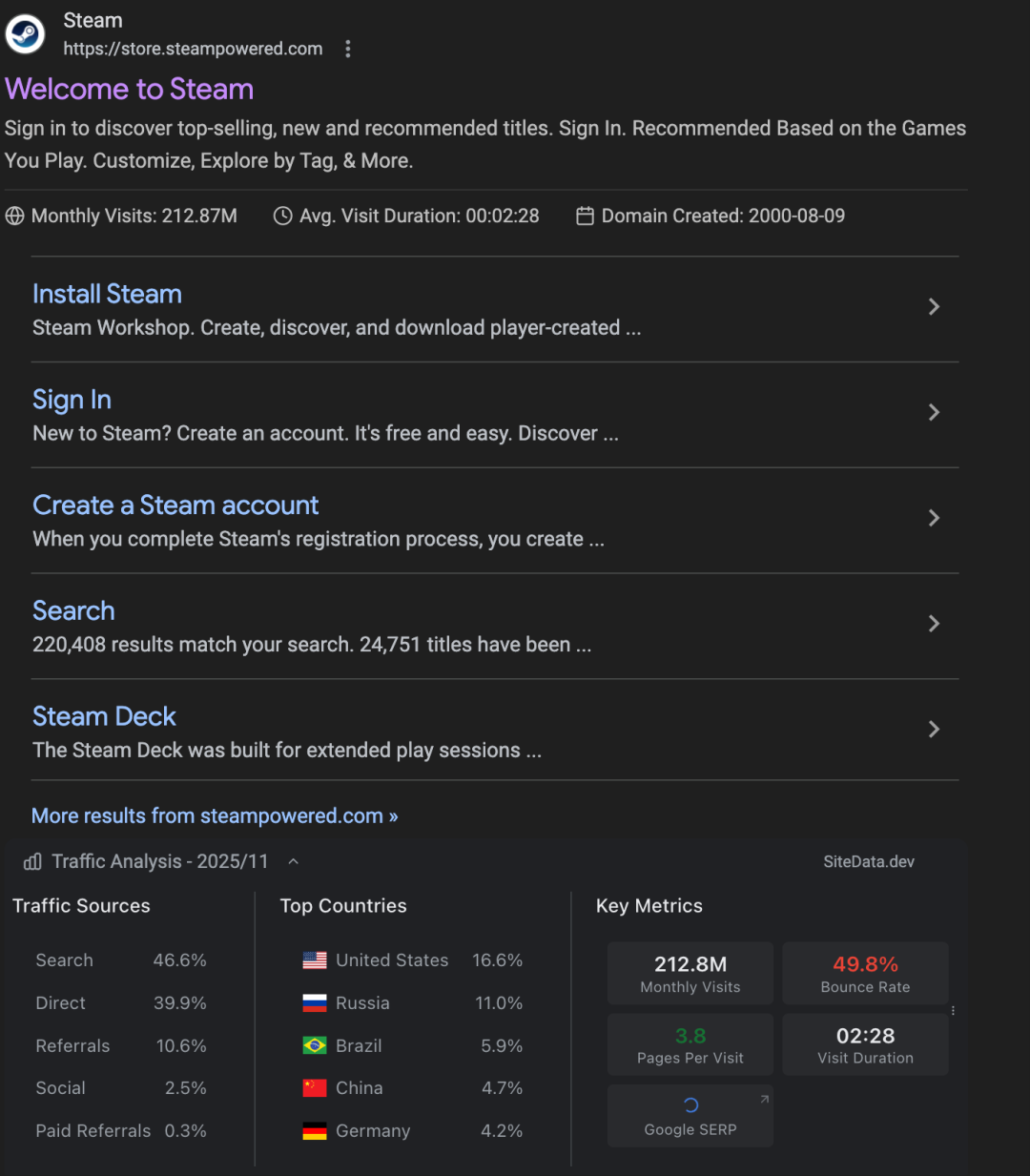
Task: Click the '220,408 results match your search' snippet
Action: point(312,645)
